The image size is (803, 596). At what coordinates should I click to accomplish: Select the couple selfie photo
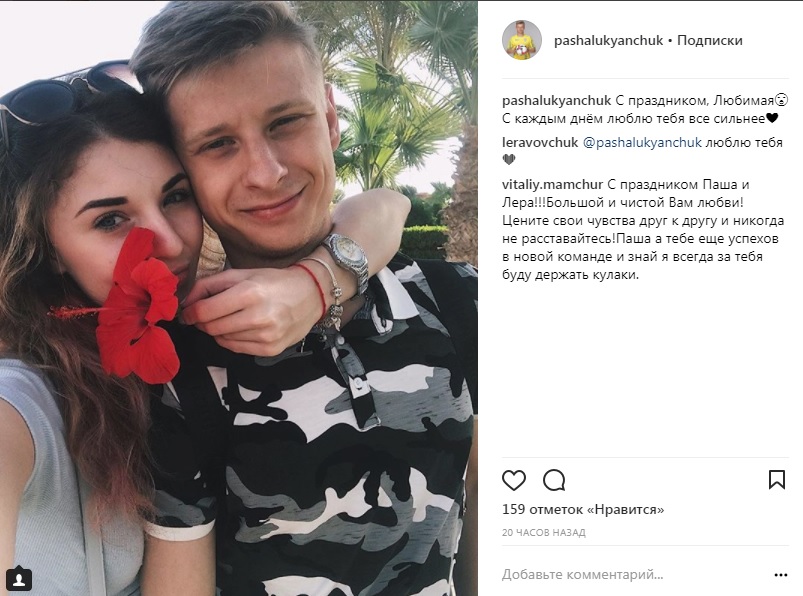[x=239, y=298]
